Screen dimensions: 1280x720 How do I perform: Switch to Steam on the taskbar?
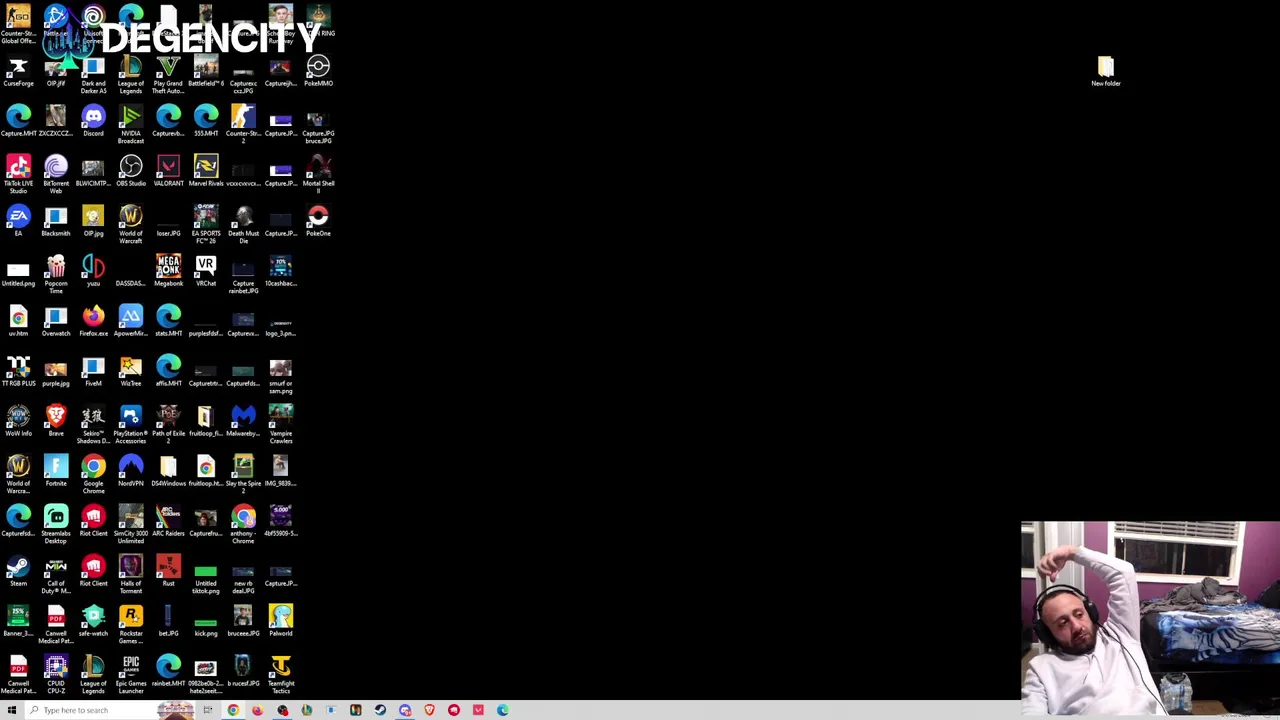(x=380, y=710)
